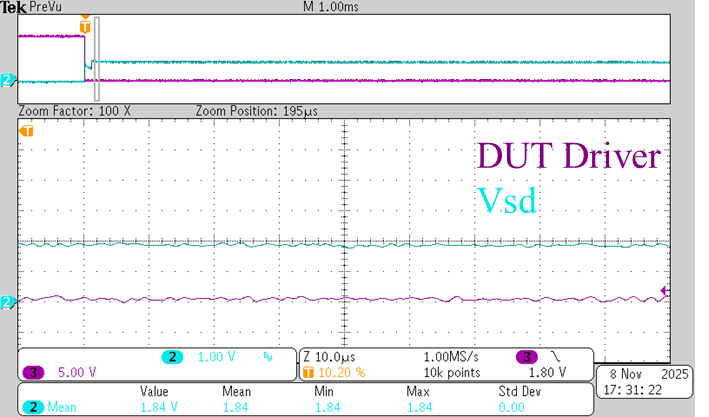Image resolution: width=709 pixels, height=417 pixels.
Task: Click the orange trigger marker in zoom view
Action: 27,131
